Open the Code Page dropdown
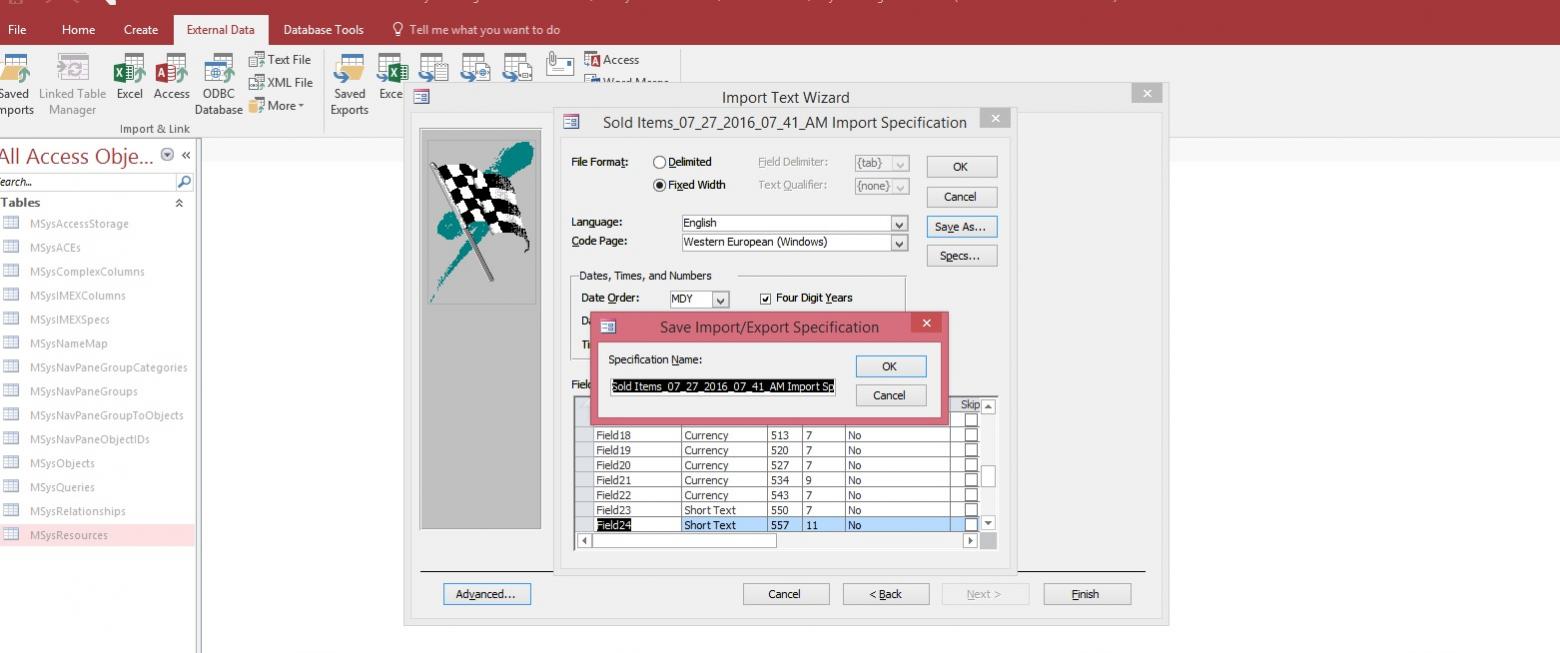The height and width of the screenshot is (653, 1560). (898, 243)
